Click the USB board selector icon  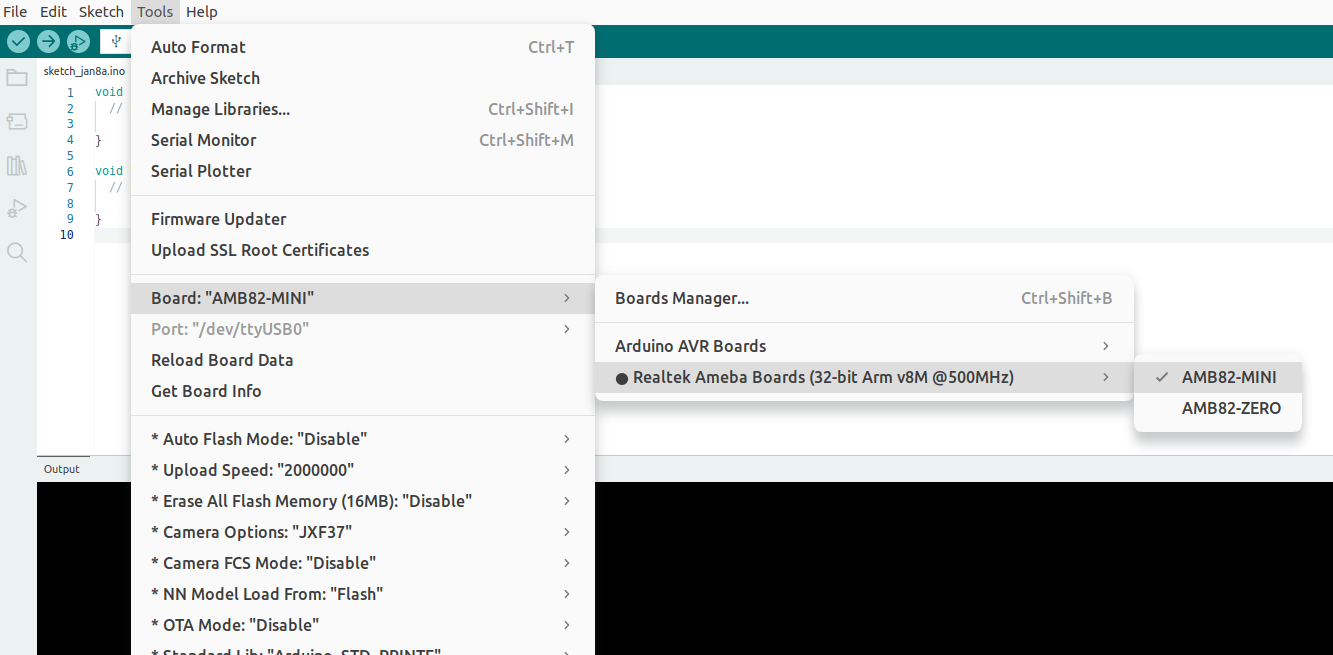(x=116, y=41)
